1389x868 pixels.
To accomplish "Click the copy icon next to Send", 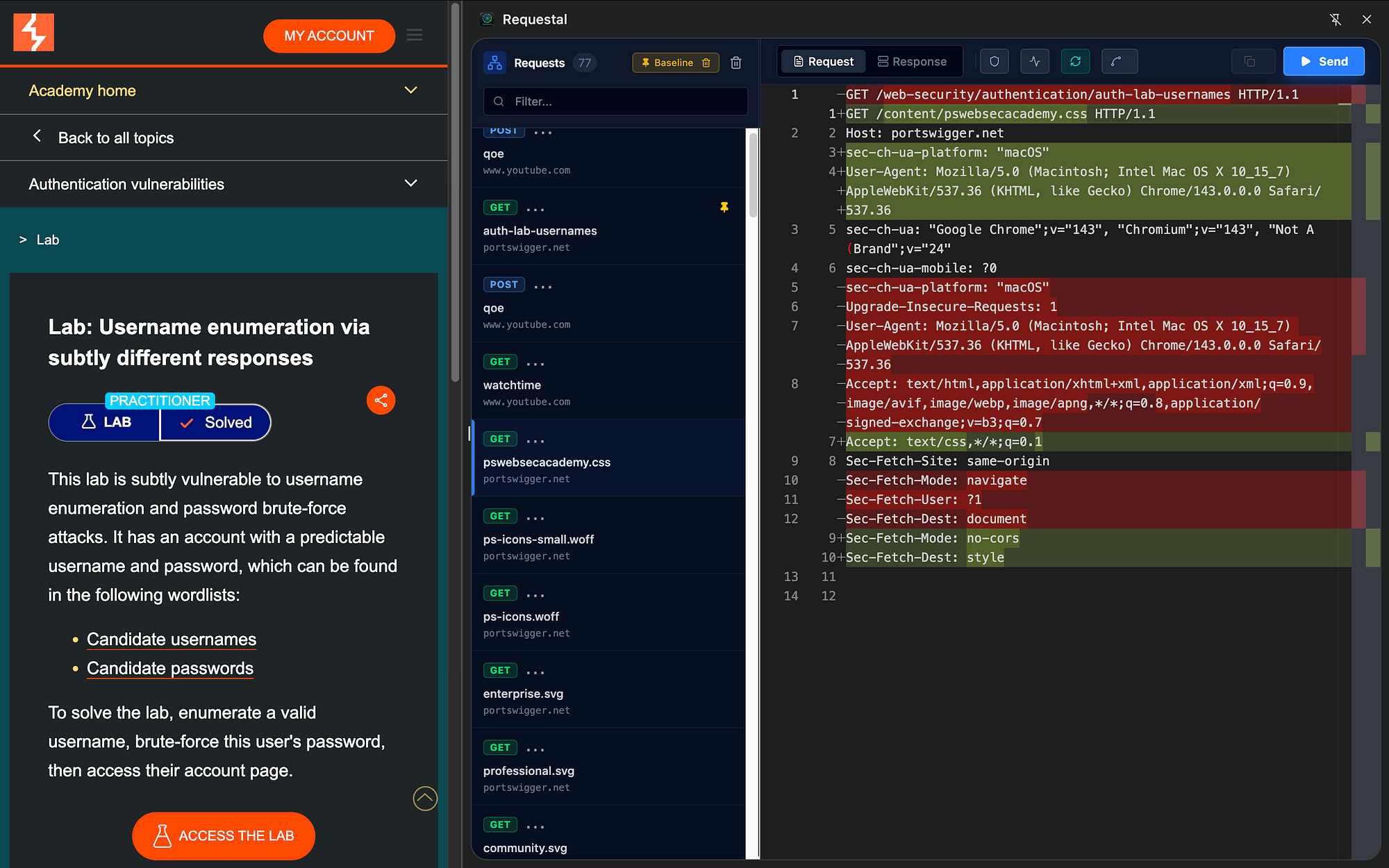I will coord(1249,62).
